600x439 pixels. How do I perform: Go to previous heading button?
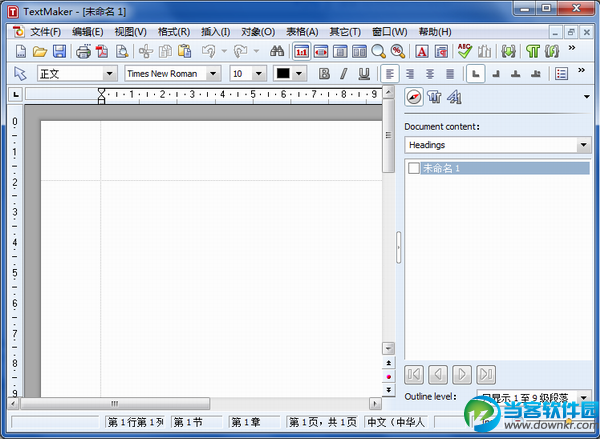click(x=438, y=374)
